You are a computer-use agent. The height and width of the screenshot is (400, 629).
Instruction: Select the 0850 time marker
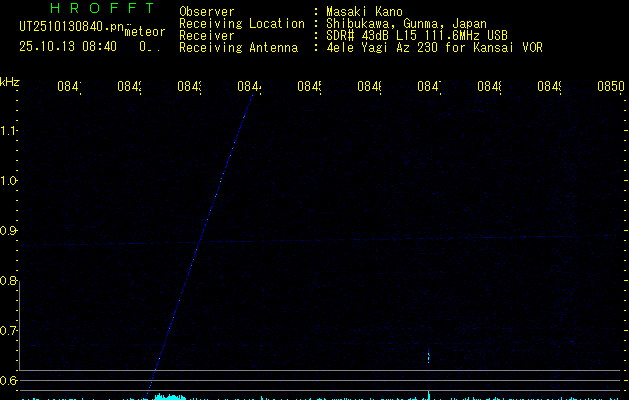(x=610, y=88)
